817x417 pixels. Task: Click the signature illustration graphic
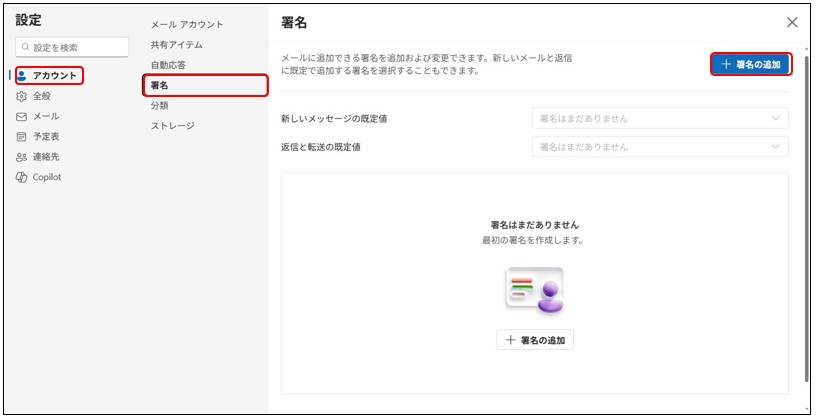pos(535,290)
